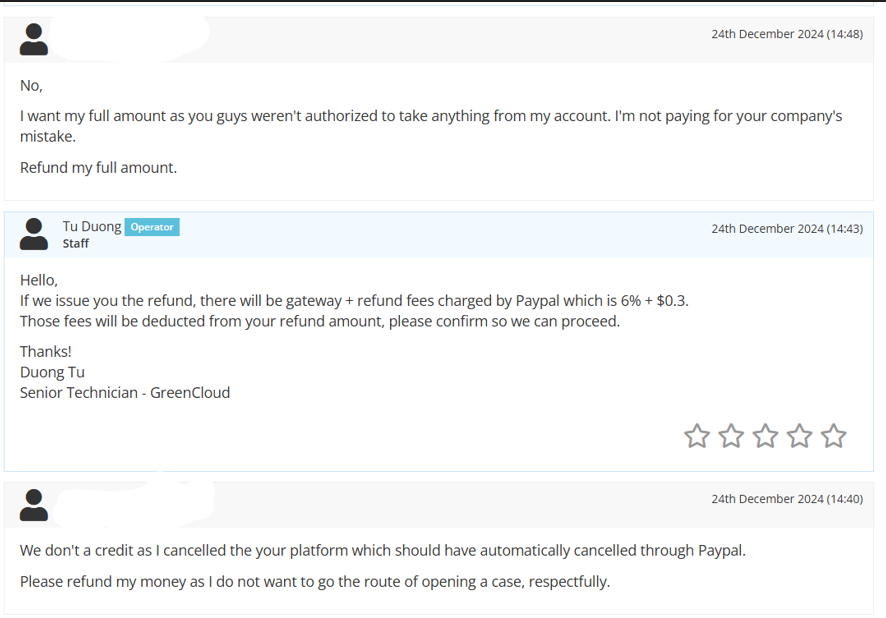Click the "Senior Technician - GreenCloud" signature

click(125, 393)
